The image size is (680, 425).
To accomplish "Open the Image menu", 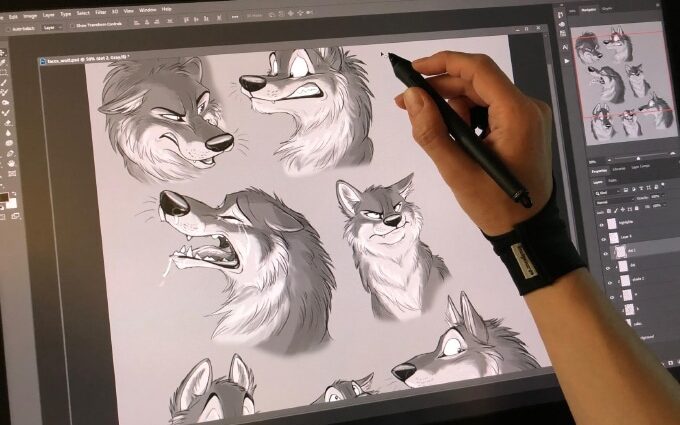I will click(30, 16).
